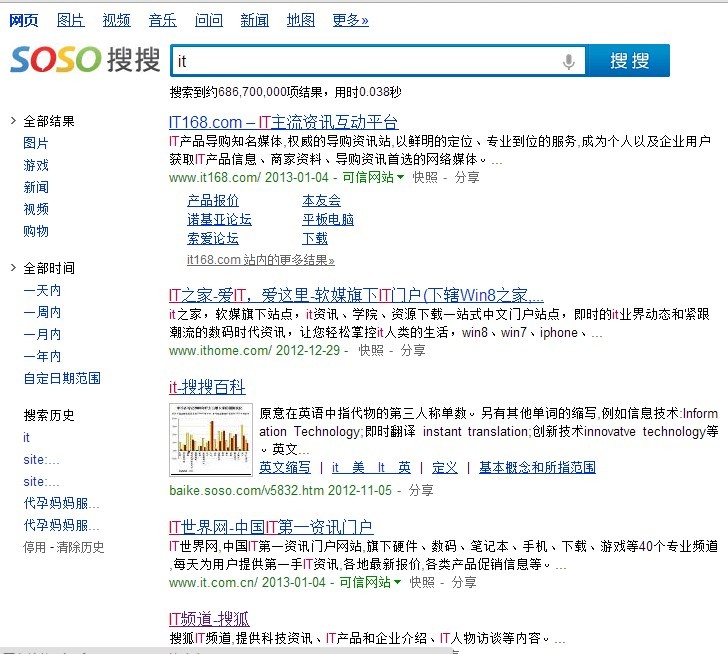
Task: Filter results by 一周内
Action: [42, 312]
